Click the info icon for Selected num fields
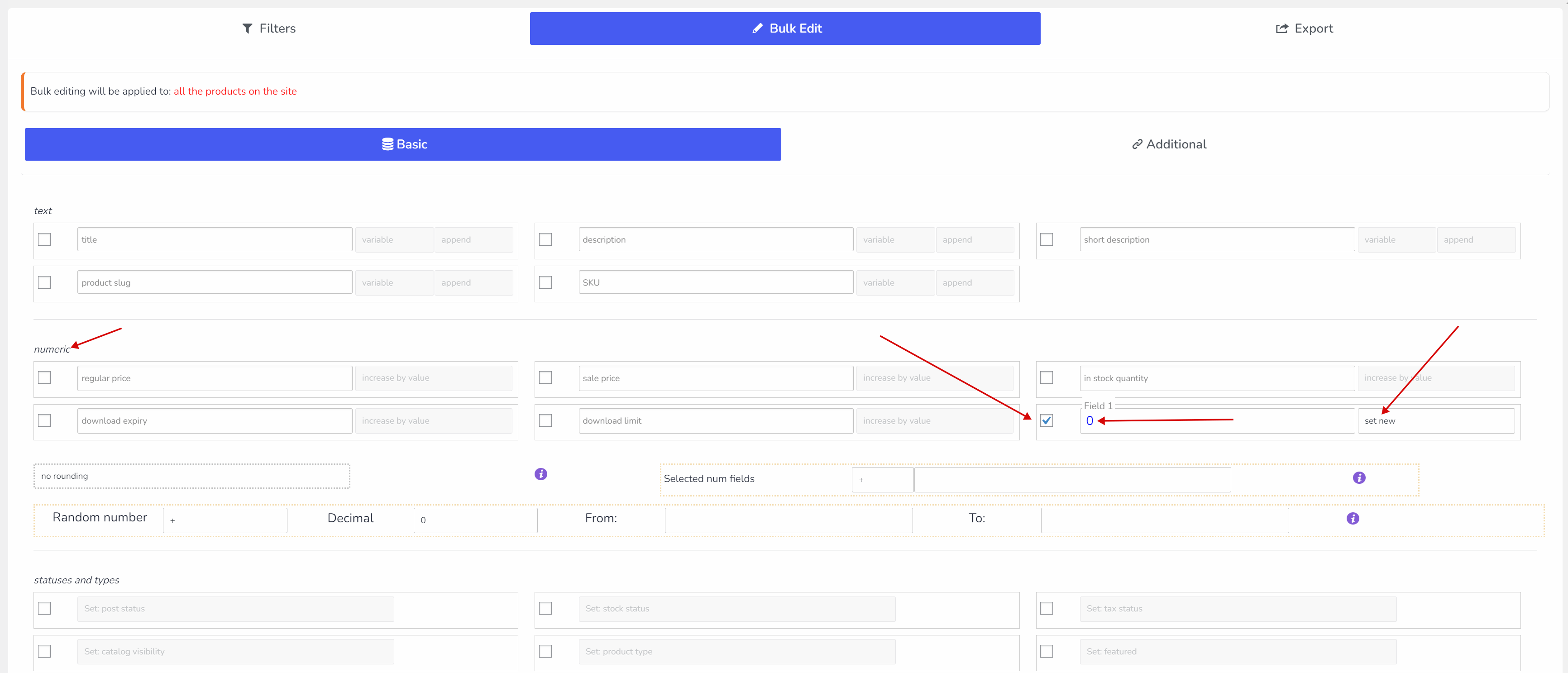 pos(1358,477)
